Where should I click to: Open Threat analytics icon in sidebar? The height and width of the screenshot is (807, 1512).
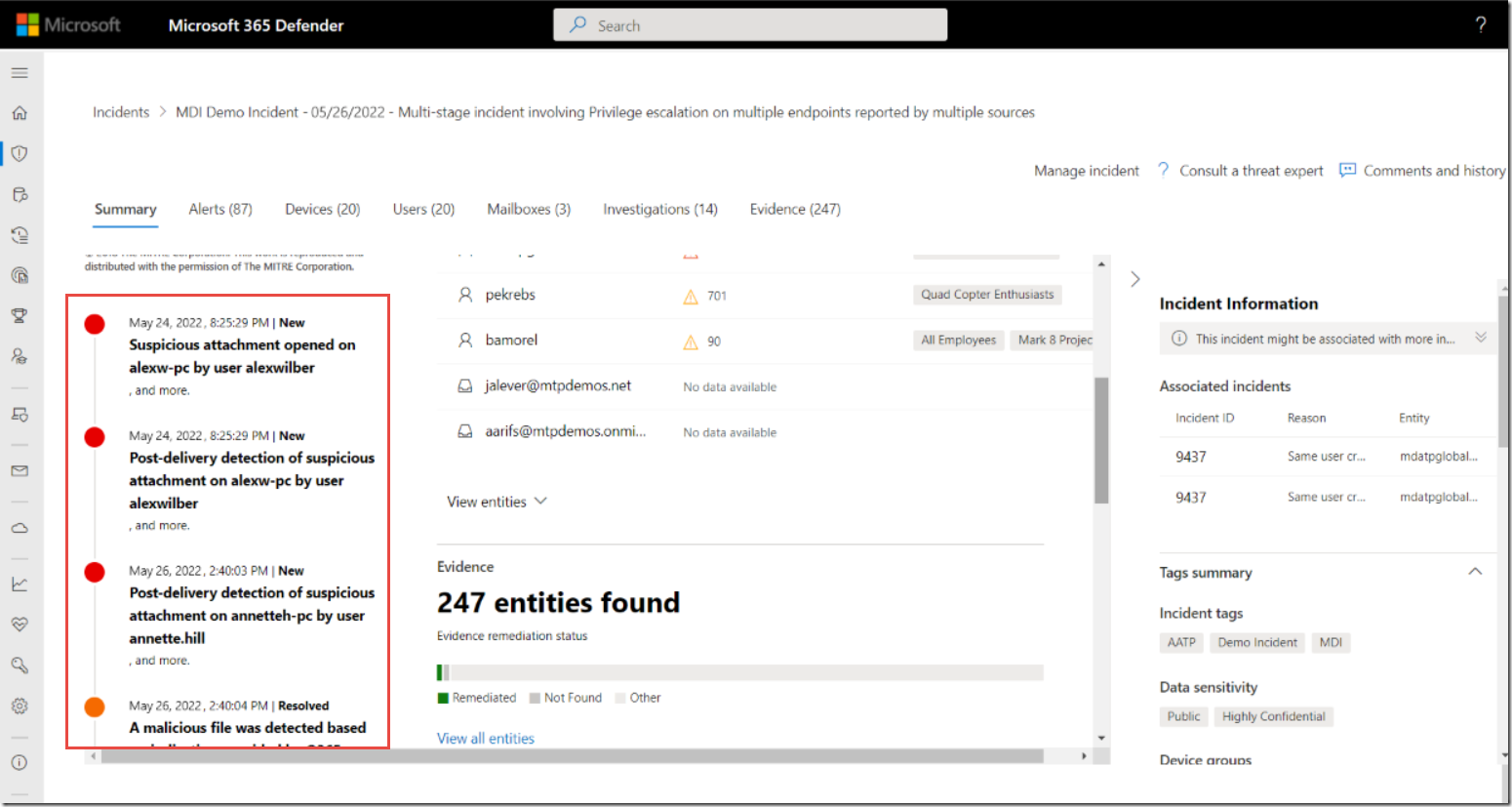[x=20, y=275]
